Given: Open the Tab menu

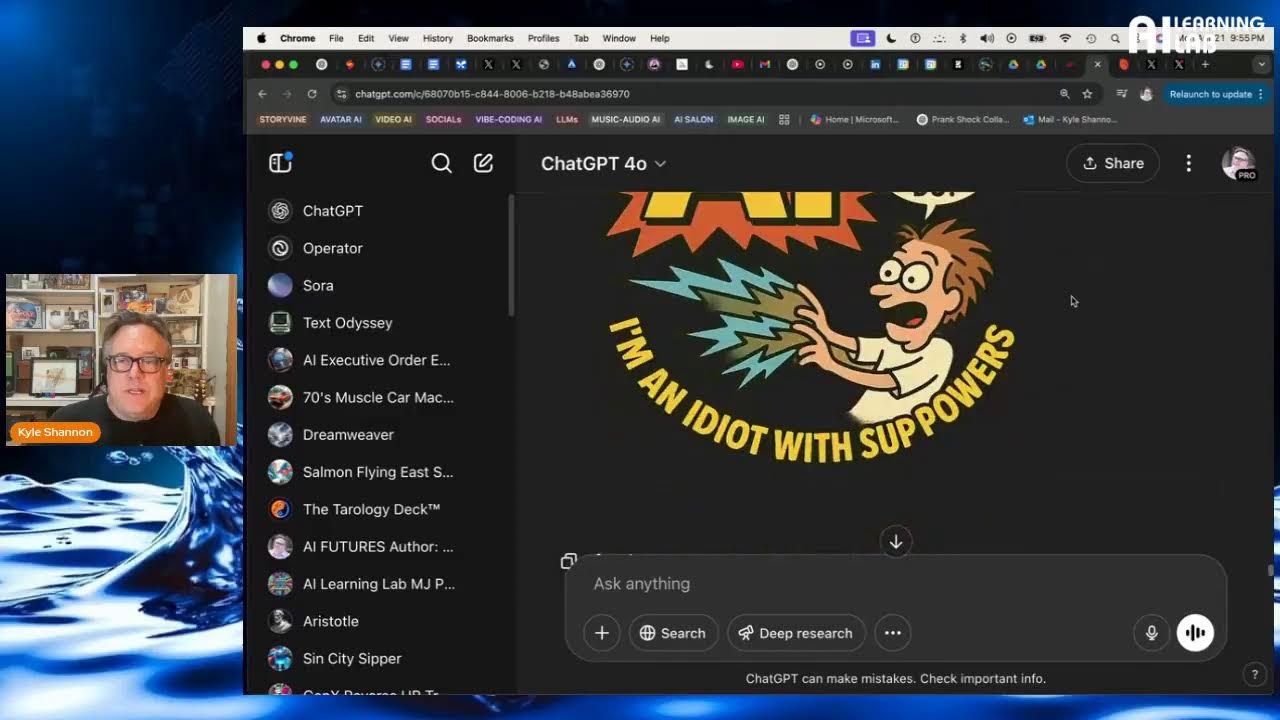Looking at the screenshot, I should tap(581, 38).
